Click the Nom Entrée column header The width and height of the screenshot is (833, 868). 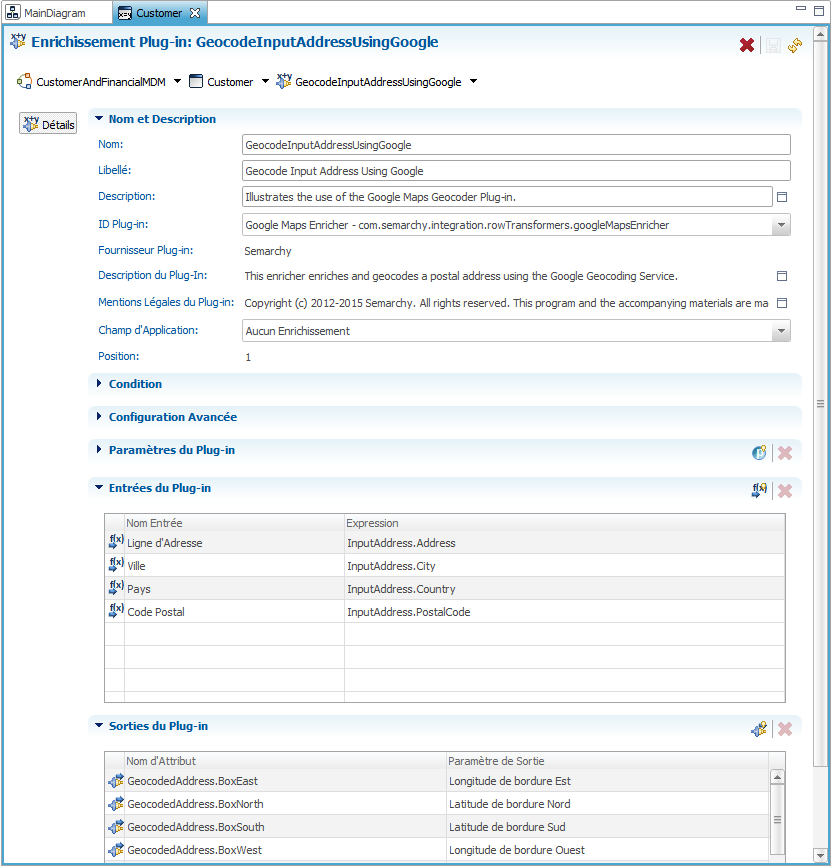234,523
